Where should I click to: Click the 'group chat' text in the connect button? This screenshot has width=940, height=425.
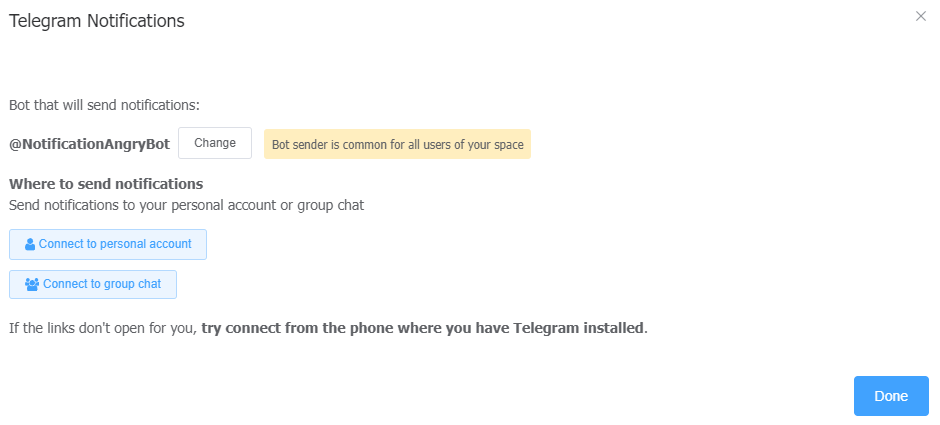coord(131,284)
